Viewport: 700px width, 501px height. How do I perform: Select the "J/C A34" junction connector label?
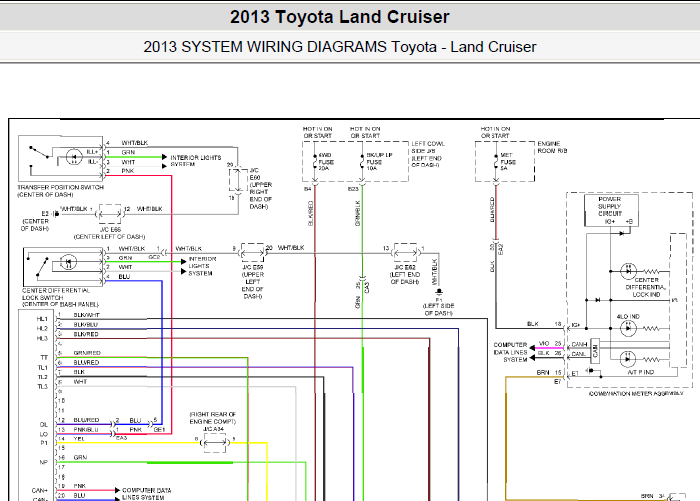pos(214,429)
